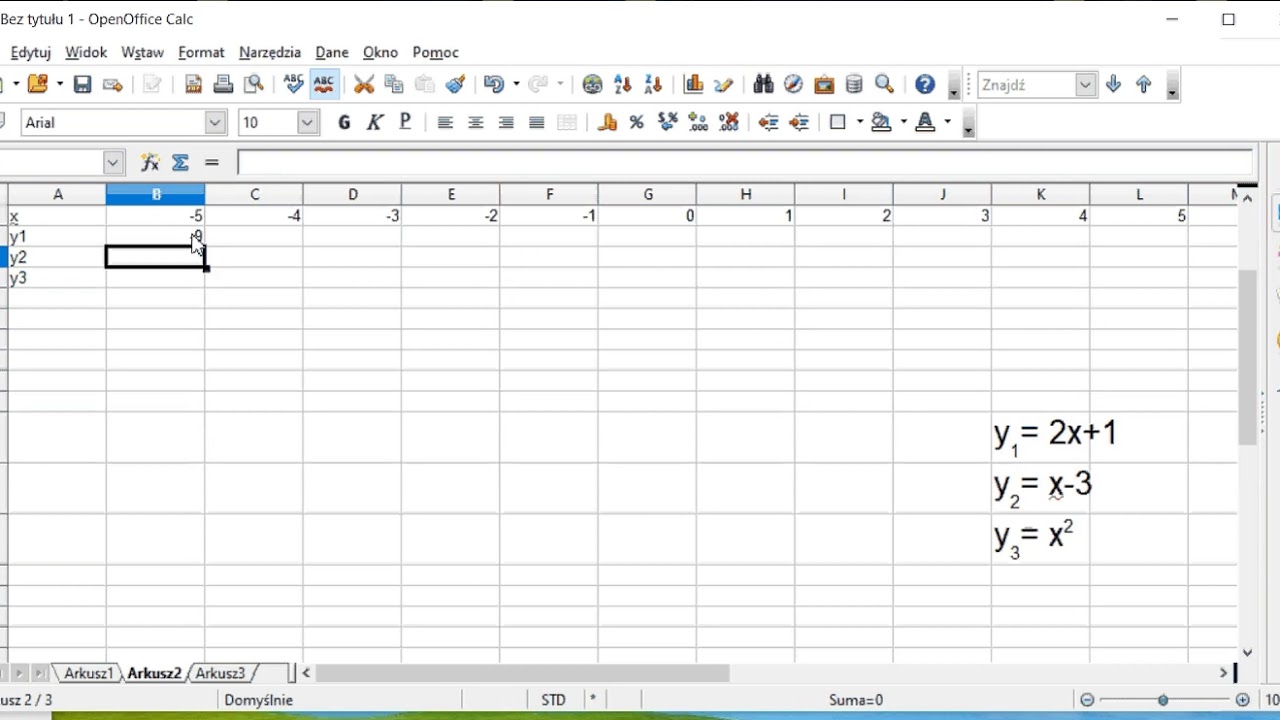Cut selection with scissors icon
The width and height of the screenshot is (1280, 720).
(x=364, y=85)
